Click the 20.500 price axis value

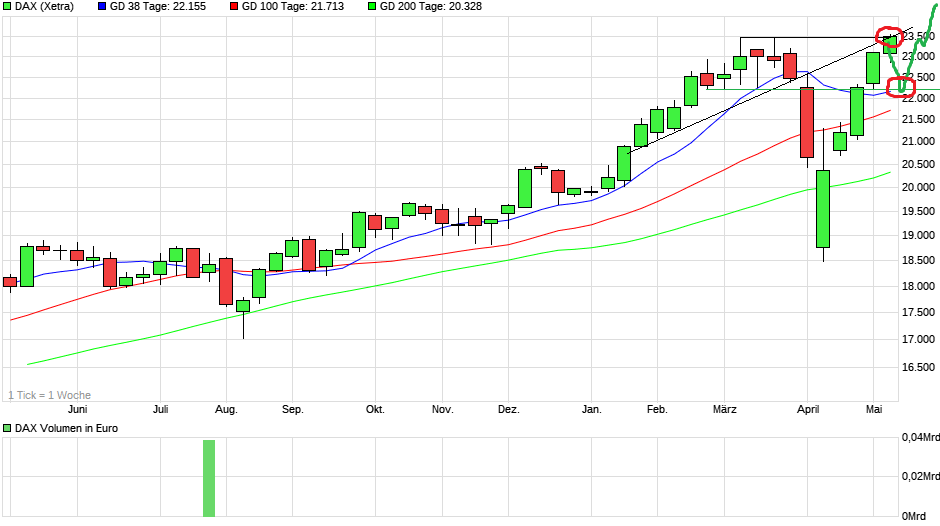coord(918,164)
